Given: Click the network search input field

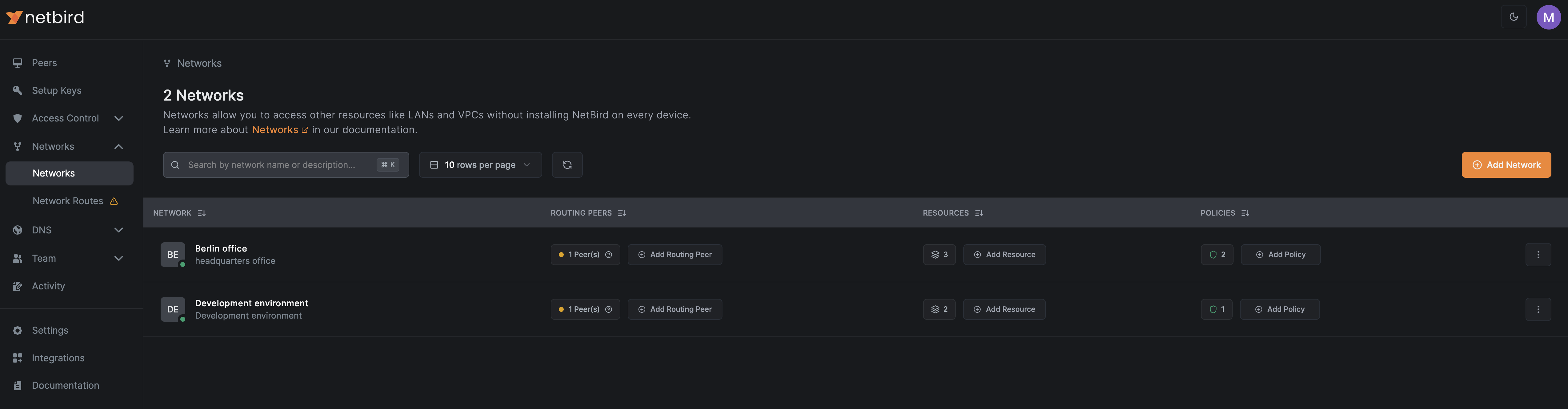Looking at the screenshot, I should (274, 165).
